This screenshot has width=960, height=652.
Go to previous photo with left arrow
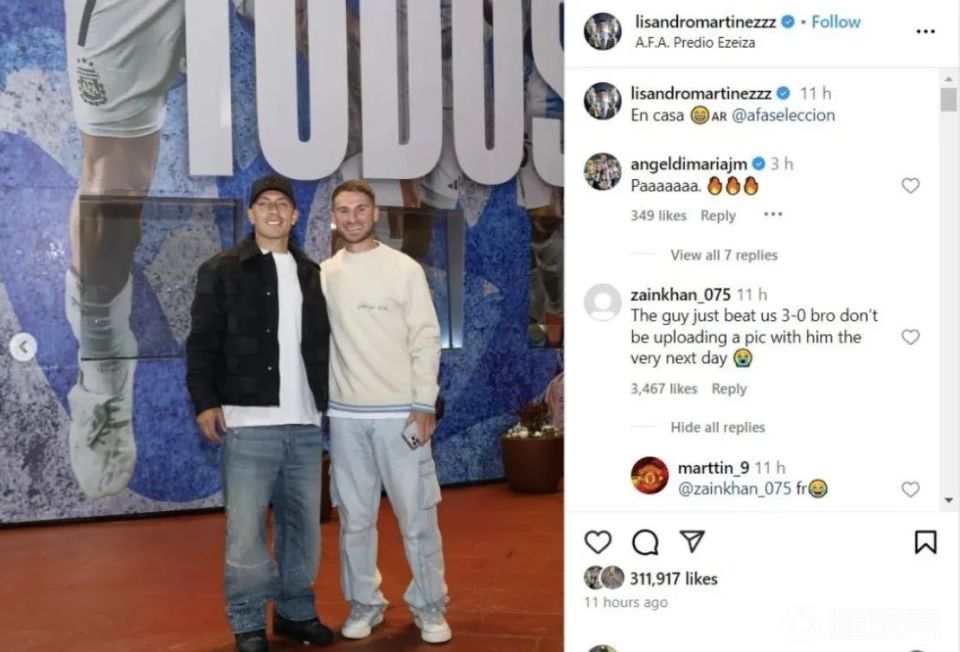pyautogui.click(x=23, y=347)
